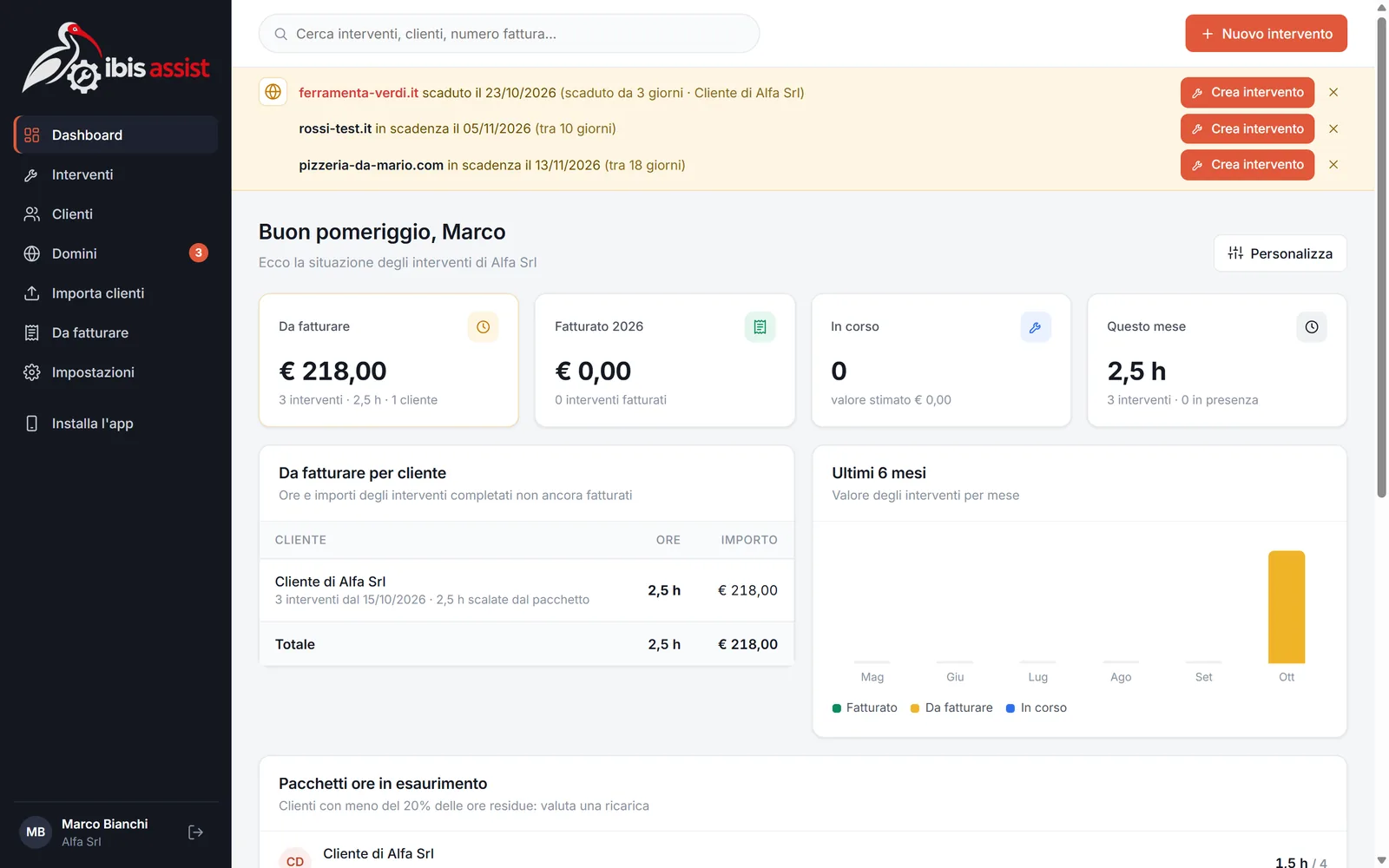Create intervento for rossi-test.it

pyautogui.click(x=1247, y=128)
